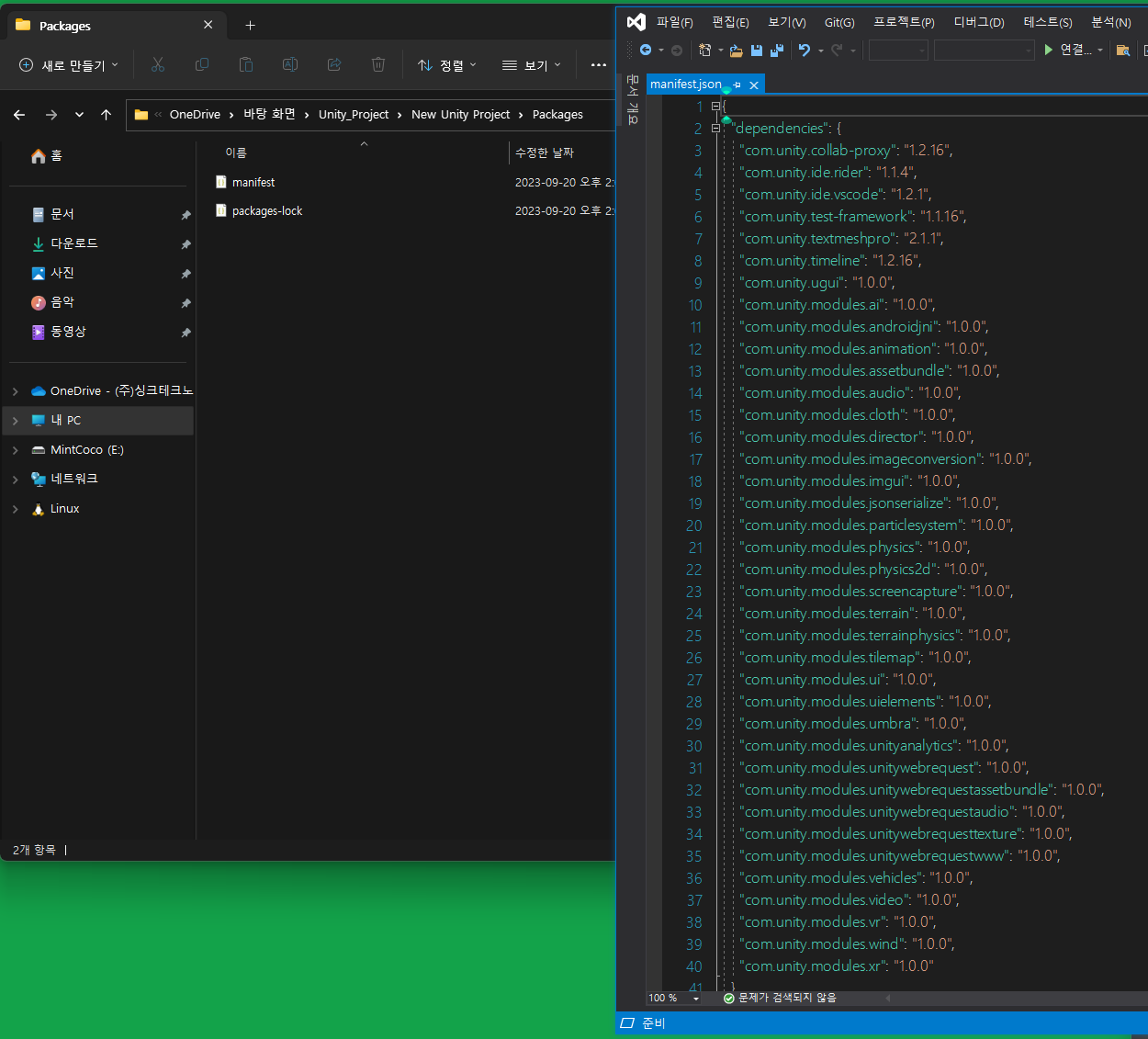Open 다운로드 in the Explorer sidebar
The width and height of the screenshot is (1148, 1039).
(74, 243)
